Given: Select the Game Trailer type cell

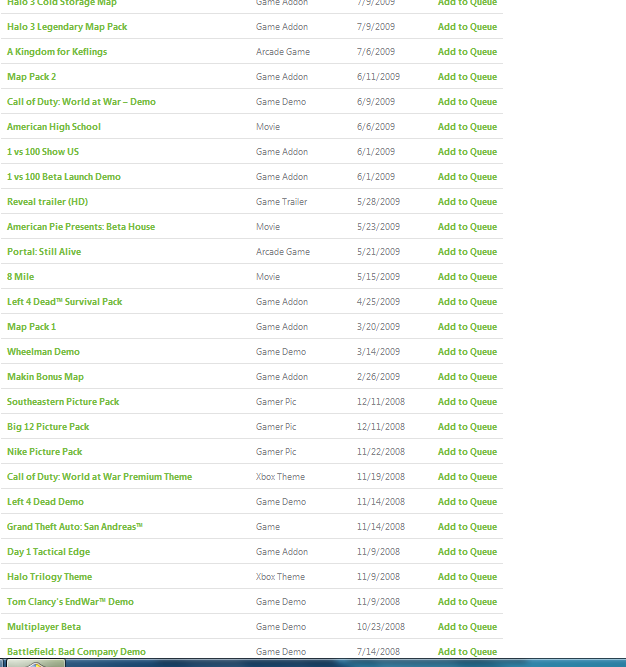Looking at the screenshot, I should click(x=282, y=202).
